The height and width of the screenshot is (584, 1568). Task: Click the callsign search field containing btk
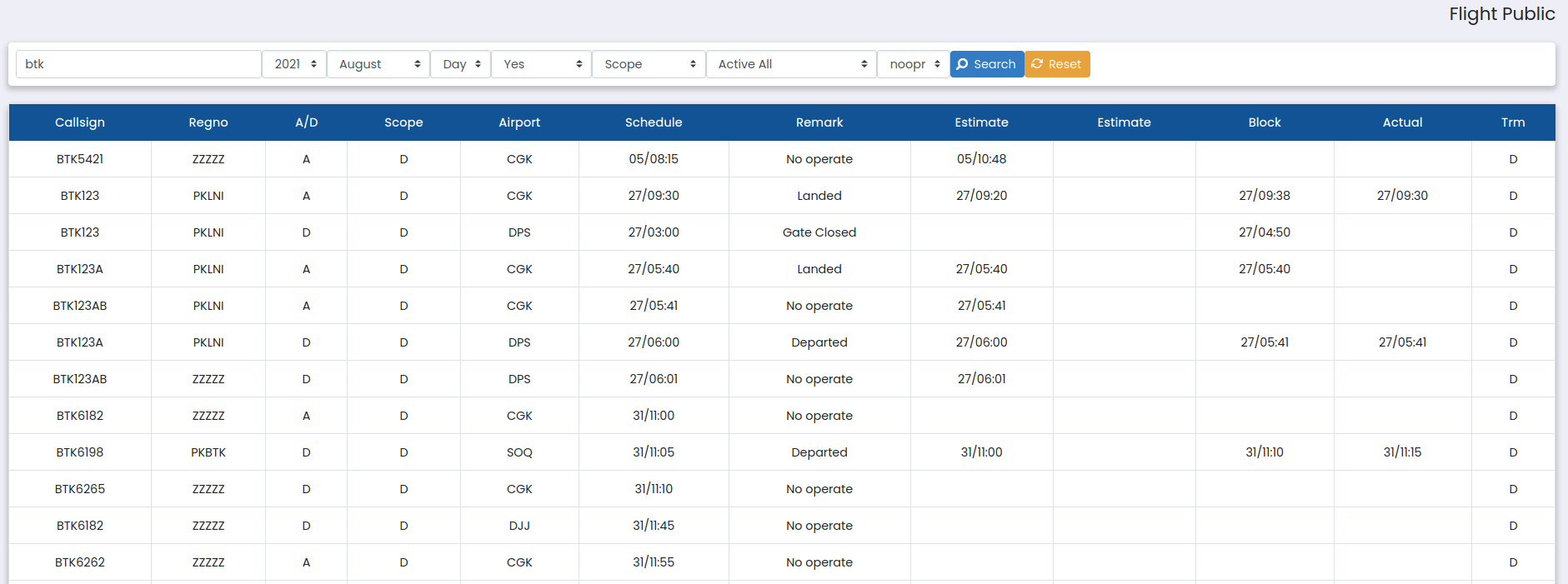138,64
